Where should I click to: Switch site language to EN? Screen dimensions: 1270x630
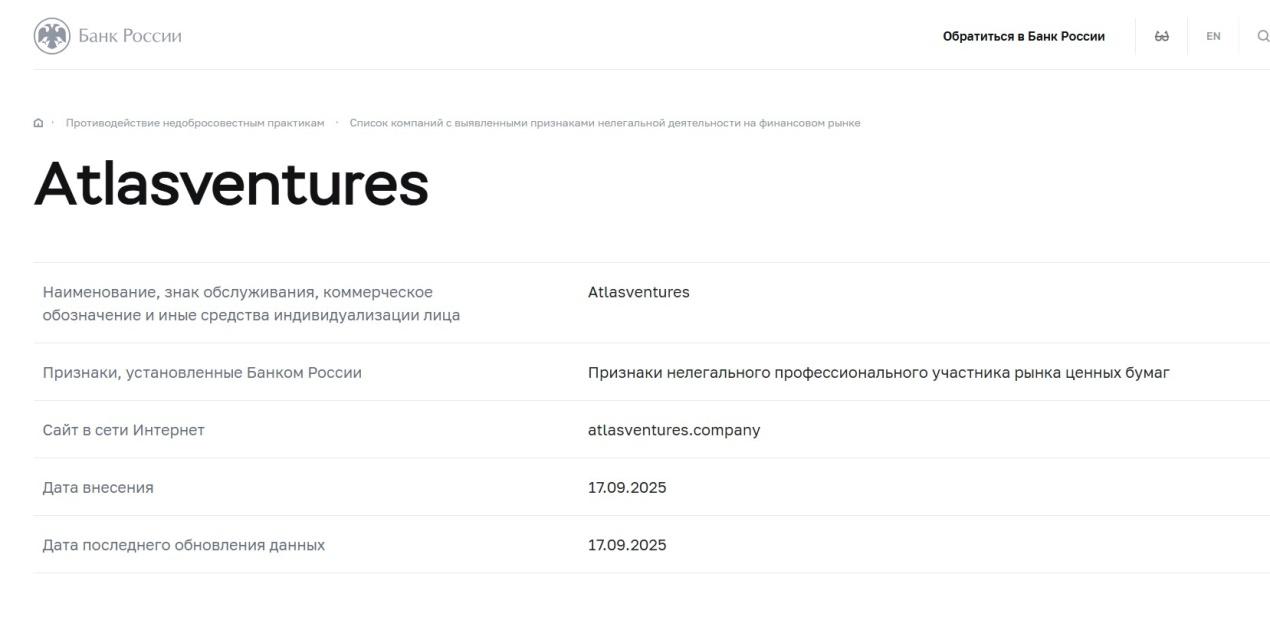point(1213,36)
